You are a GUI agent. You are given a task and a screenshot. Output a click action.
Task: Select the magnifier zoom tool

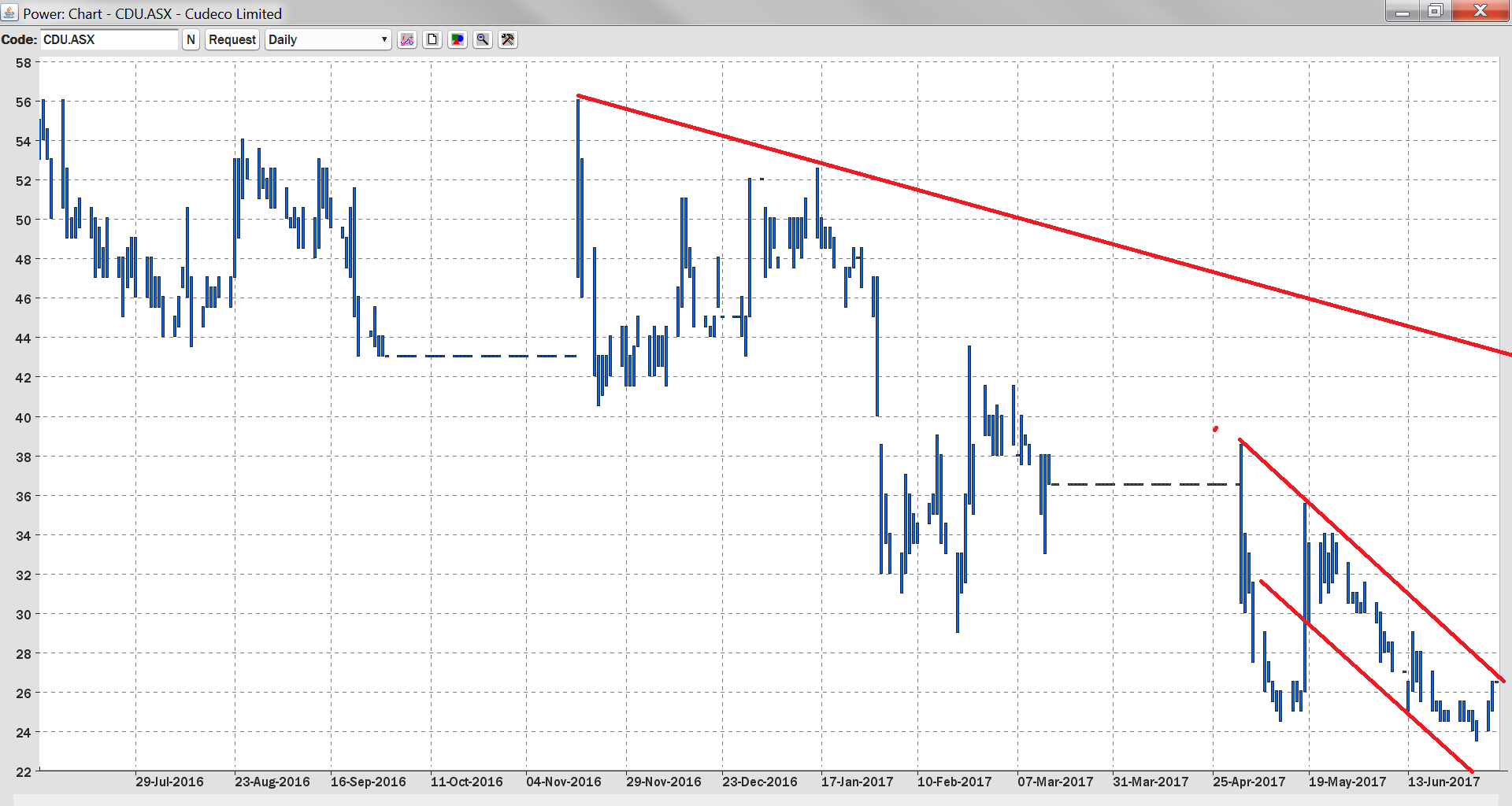[x=483, y=39]
